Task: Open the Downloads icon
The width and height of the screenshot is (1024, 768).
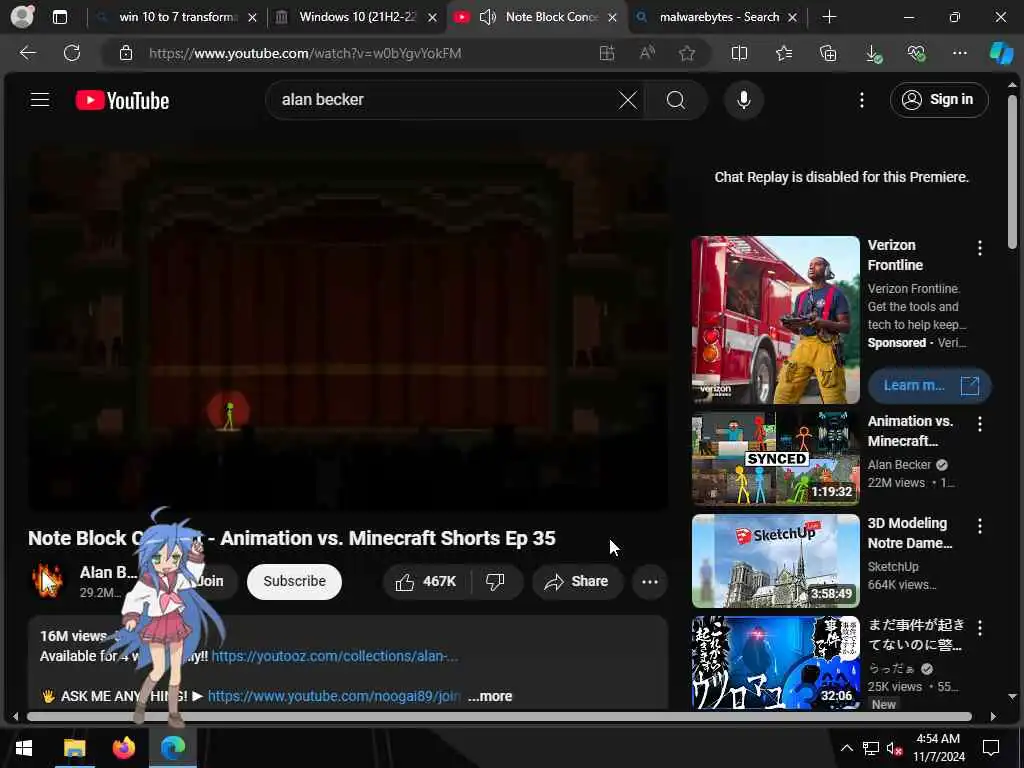Action: click(x=873, y=54)
